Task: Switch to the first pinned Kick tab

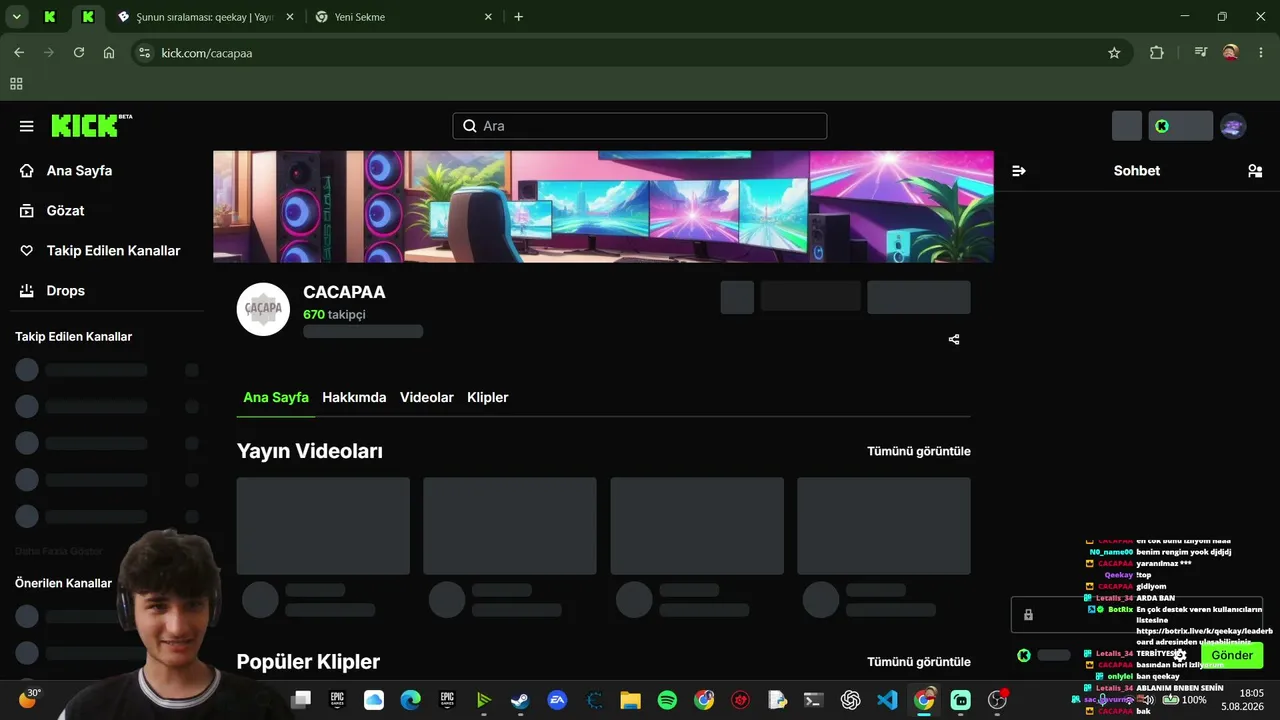Action: click(x=50, y=17)
